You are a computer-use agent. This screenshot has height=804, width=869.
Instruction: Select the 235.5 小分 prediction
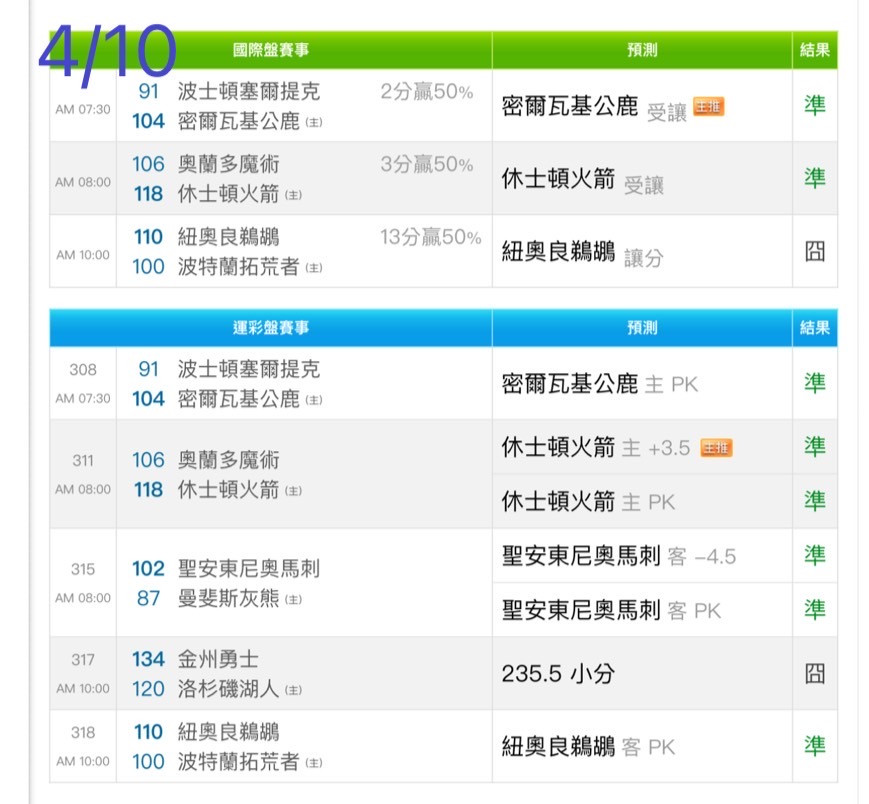click(x=558, y=674)
